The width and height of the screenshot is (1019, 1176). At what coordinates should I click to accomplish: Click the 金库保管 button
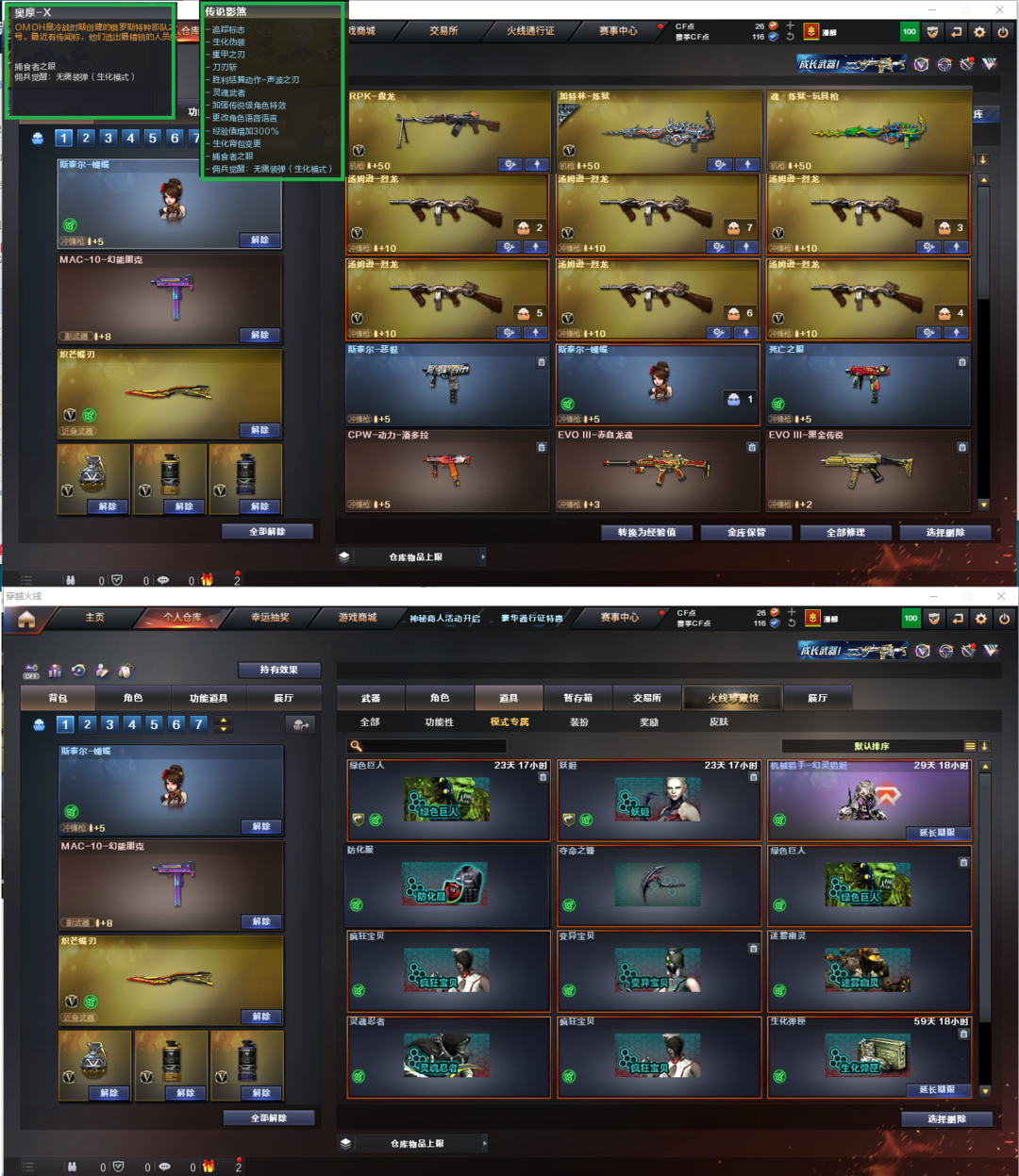(x=746, y=532)
